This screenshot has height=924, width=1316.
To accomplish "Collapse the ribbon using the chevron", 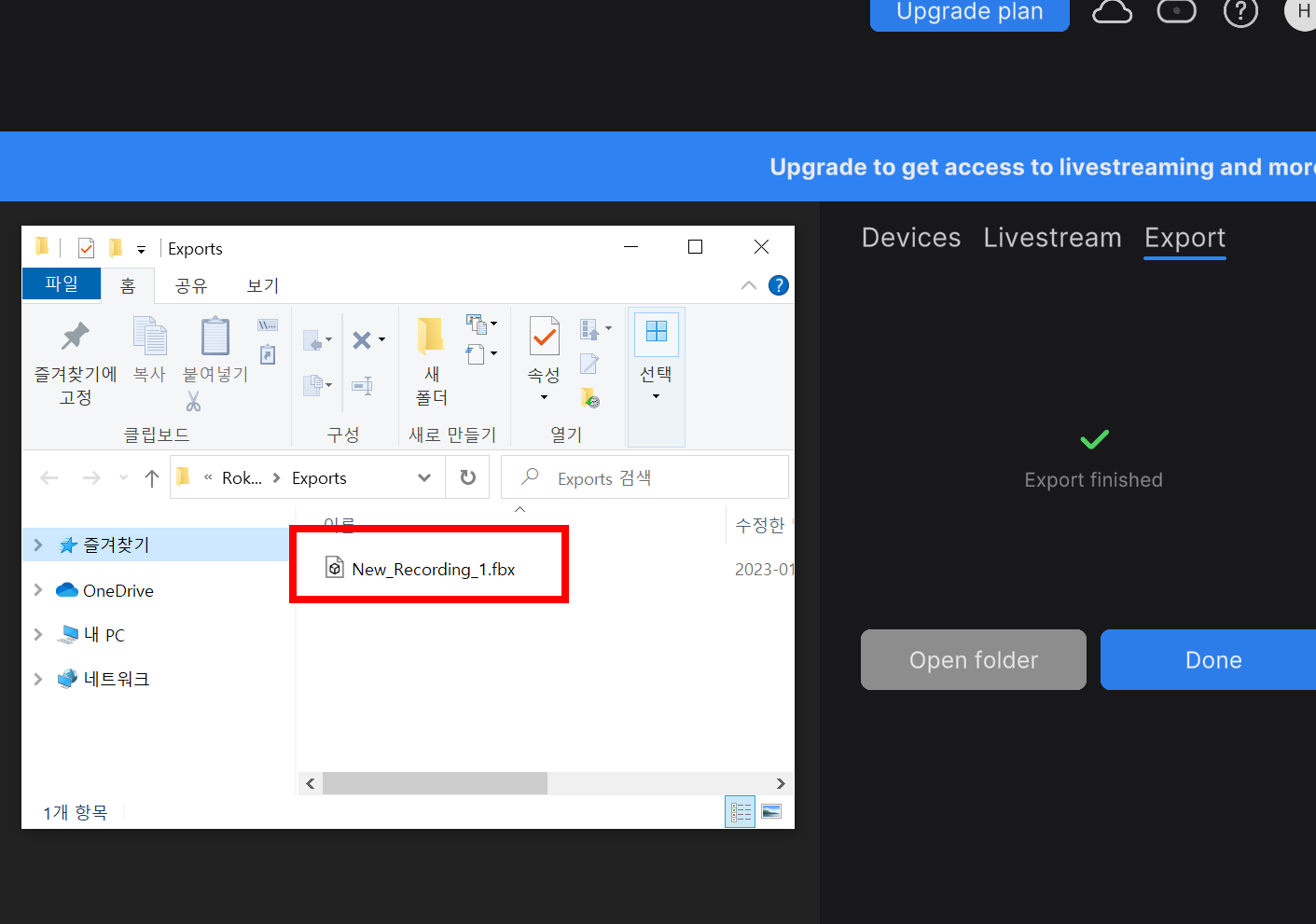I will click(749, 285).
